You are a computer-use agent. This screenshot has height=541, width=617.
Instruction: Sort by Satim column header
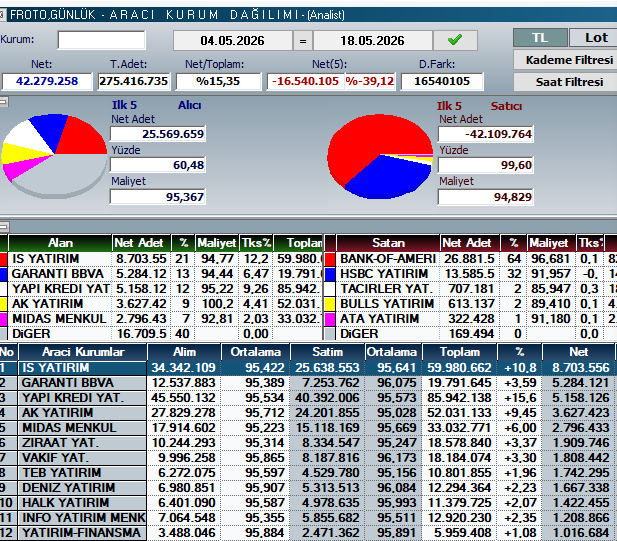click(x=327, y=352)
